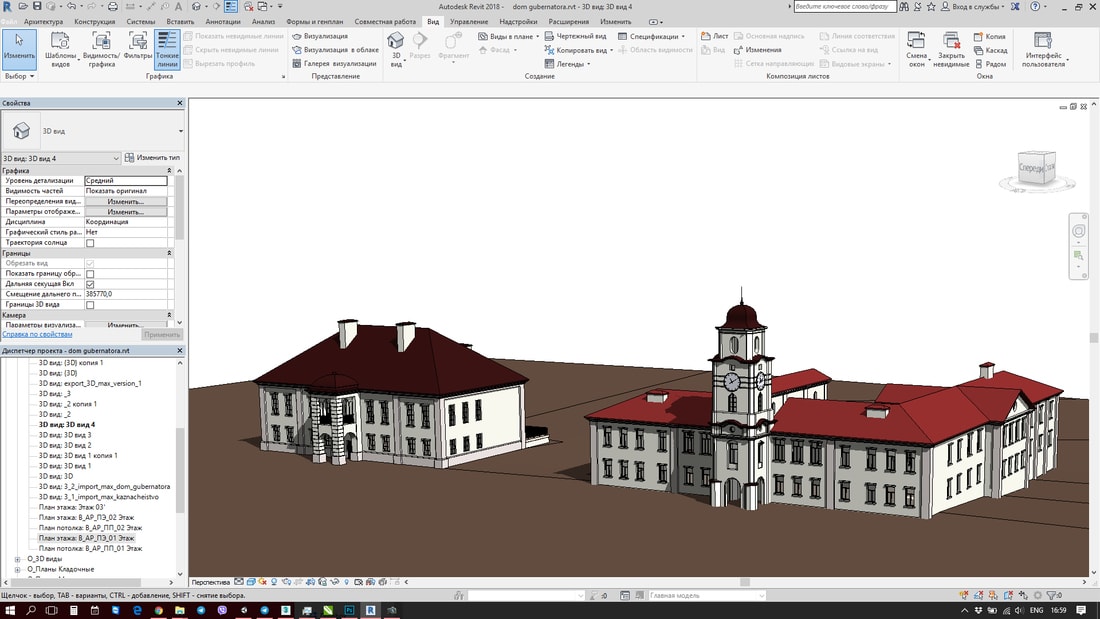This screenshot has width=1100, height=619.
Task: Open the Управление ribbon tab
Action: [x=469, y=21]
